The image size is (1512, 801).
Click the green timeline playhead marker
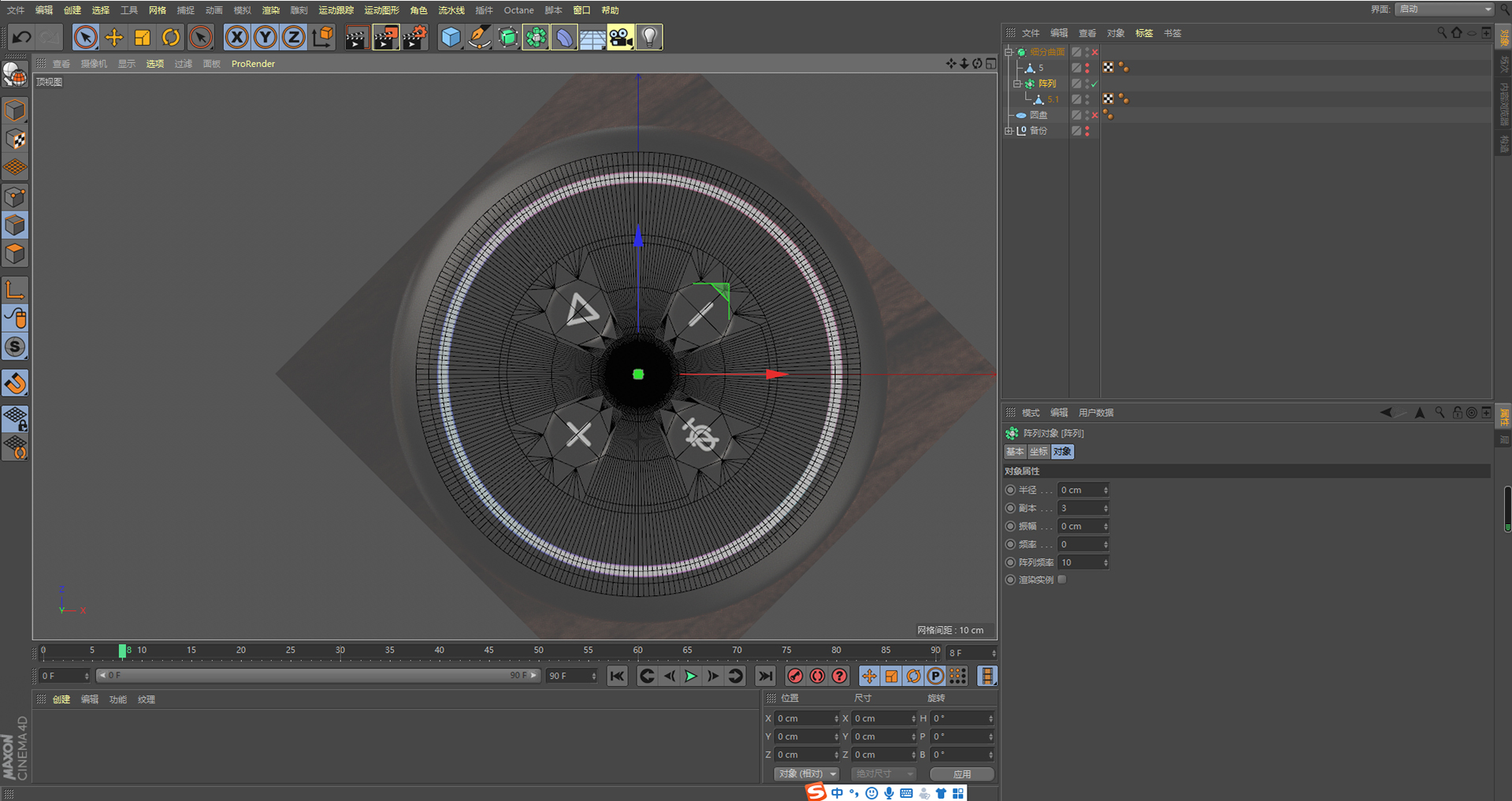pos(122,650)
